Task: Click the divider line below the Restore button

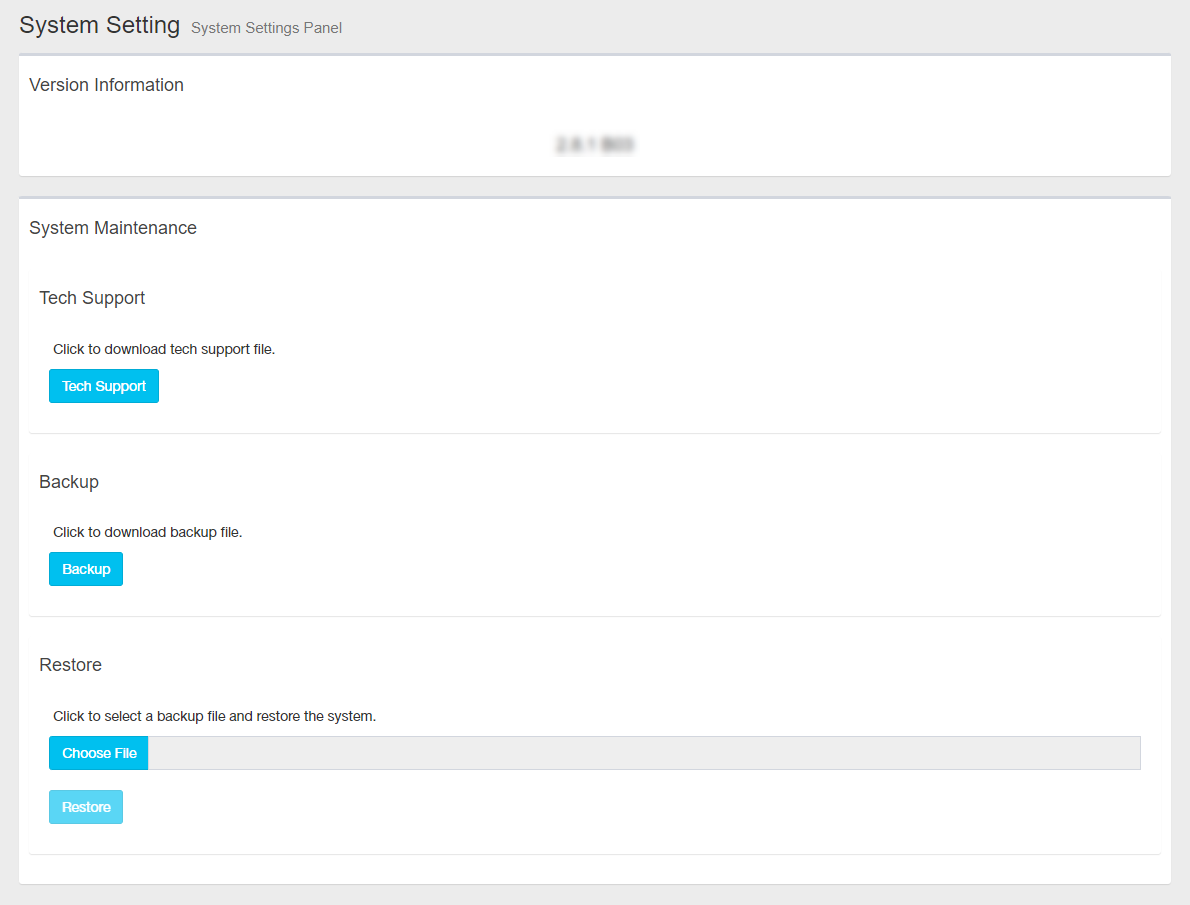Action: click(x=594, y=854)
